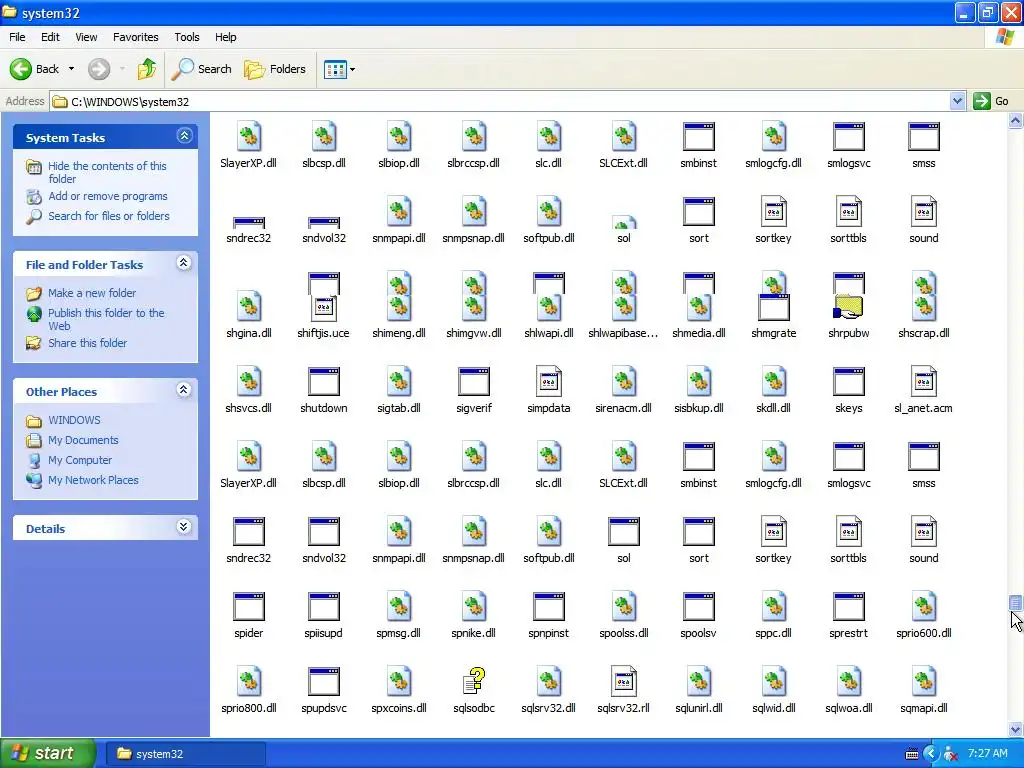Viewport: 1024px width, 768px height.
Task: Open Add or remove programs link
Action: point(108,196)
